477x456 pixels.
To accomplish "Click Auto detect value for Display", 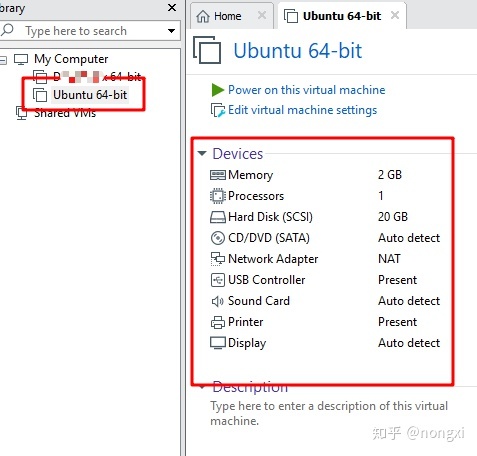I will [409, 343].
